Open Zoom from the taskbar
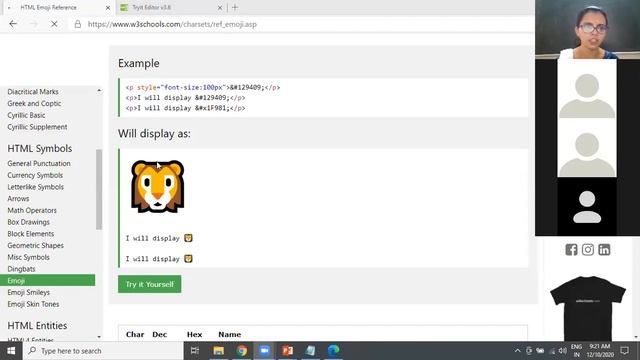 [x=264, y=351]
